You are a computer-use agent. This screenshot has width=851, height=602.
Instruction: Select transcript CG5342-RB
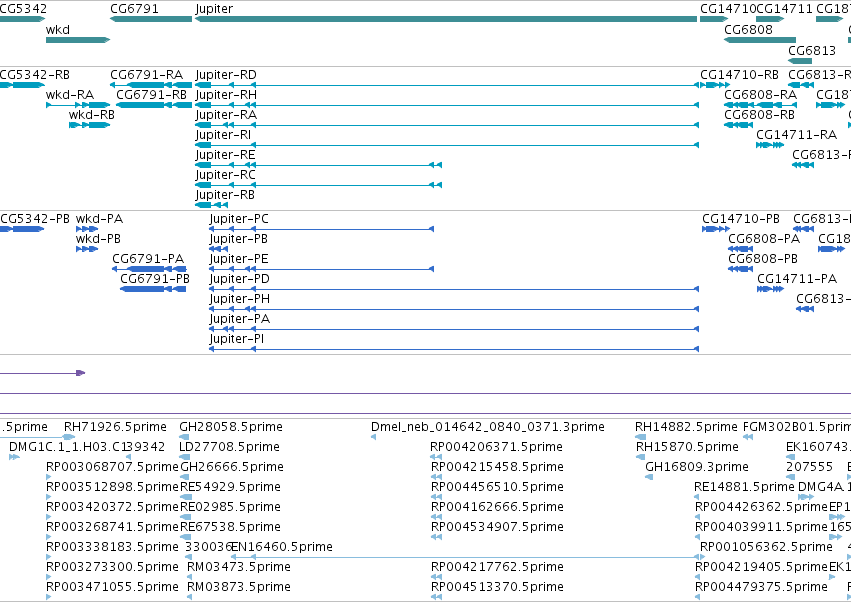pos(22,85)
